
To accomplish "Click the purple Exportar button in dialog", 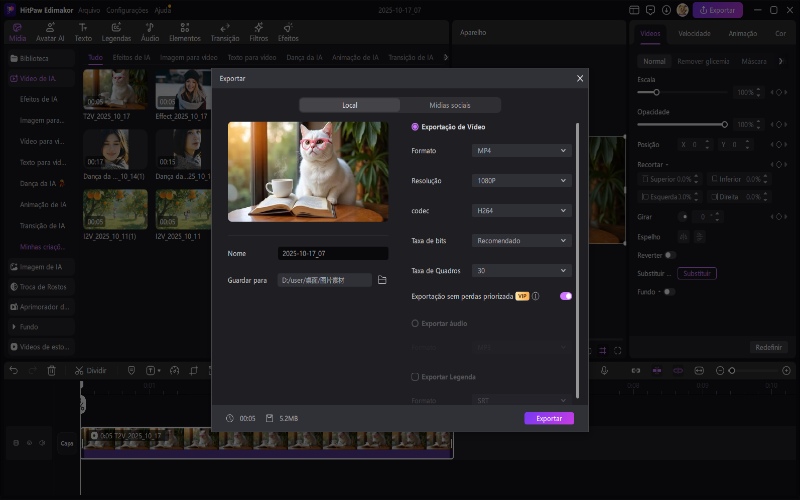I will [549, 418].
